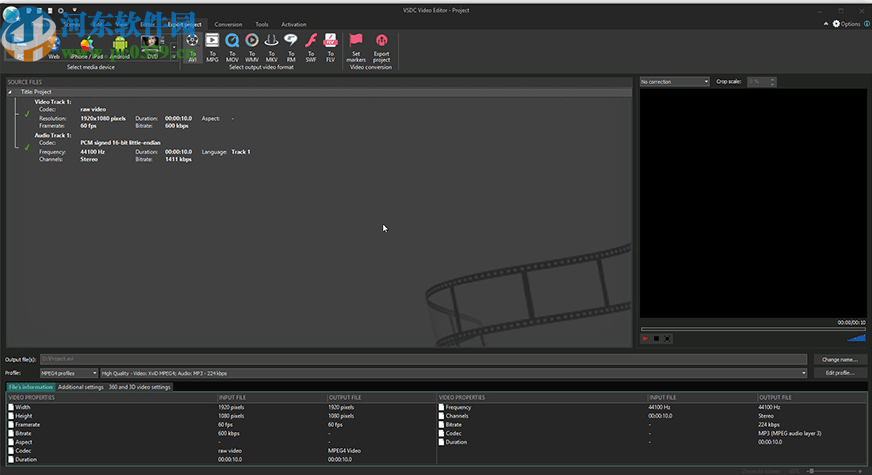The width and height of the screenshot is (872, 475).
Task: Open the quick access toolbar dropdown arrow
Action: (75, 10)
